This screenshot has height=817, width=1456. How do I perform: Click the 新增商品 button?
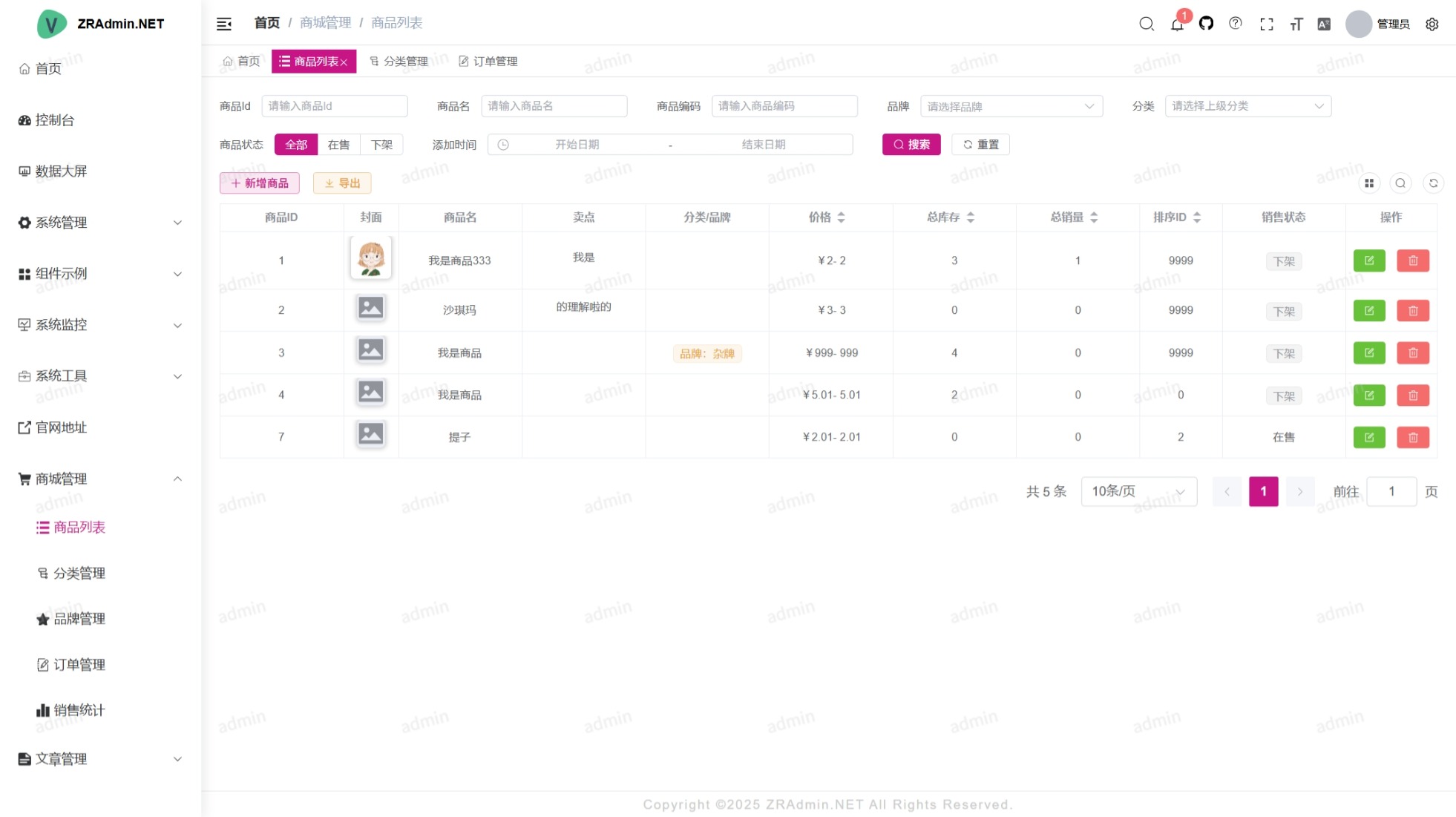pyautogui.click(x=260, y=183)
